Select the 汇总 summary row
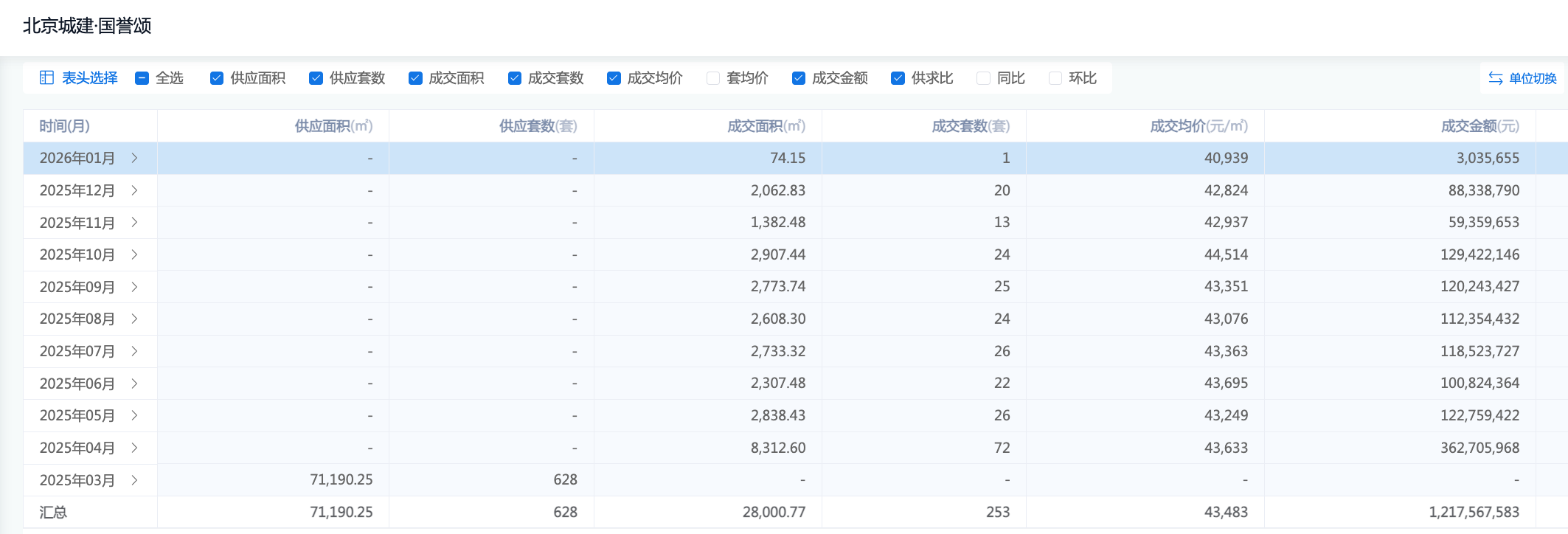This screenshot has width=1568, height=534. coord(53,512)
